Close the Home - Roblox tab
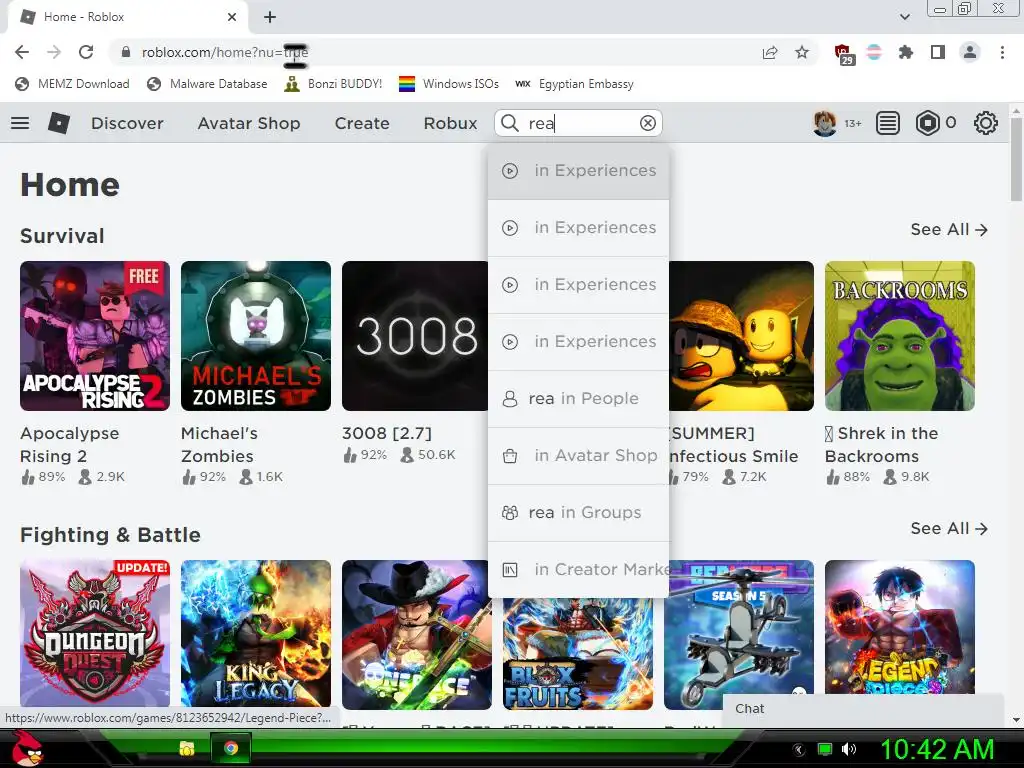1024x768 pixels. click(x=232, y=17)
